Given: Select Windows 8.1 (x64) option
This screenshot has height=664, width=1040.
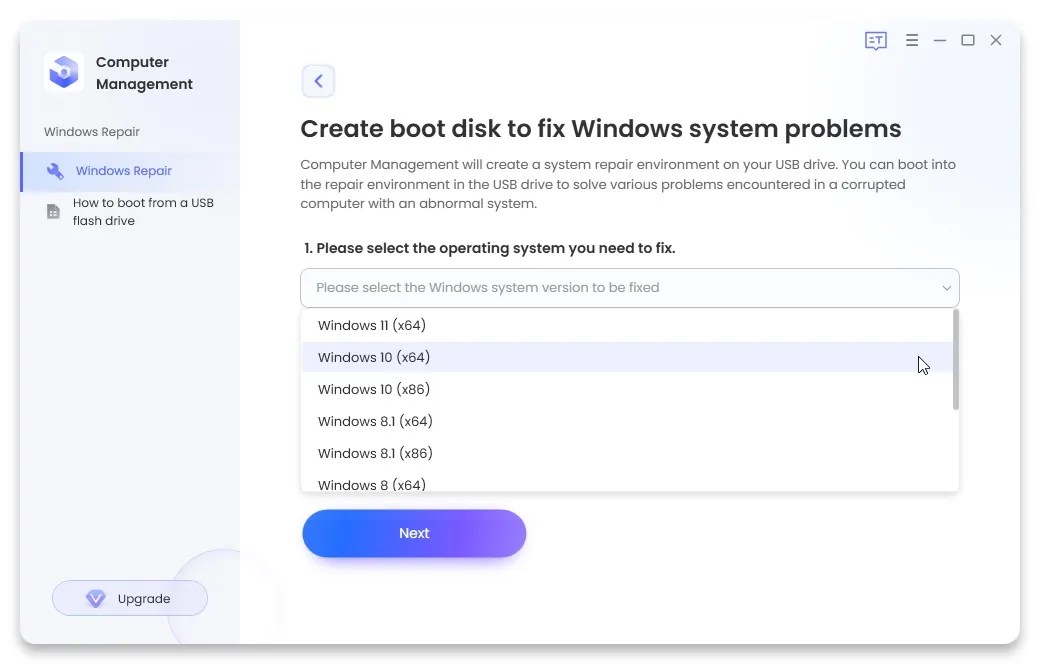Looking at the screenshot, I should coord(375,421).
